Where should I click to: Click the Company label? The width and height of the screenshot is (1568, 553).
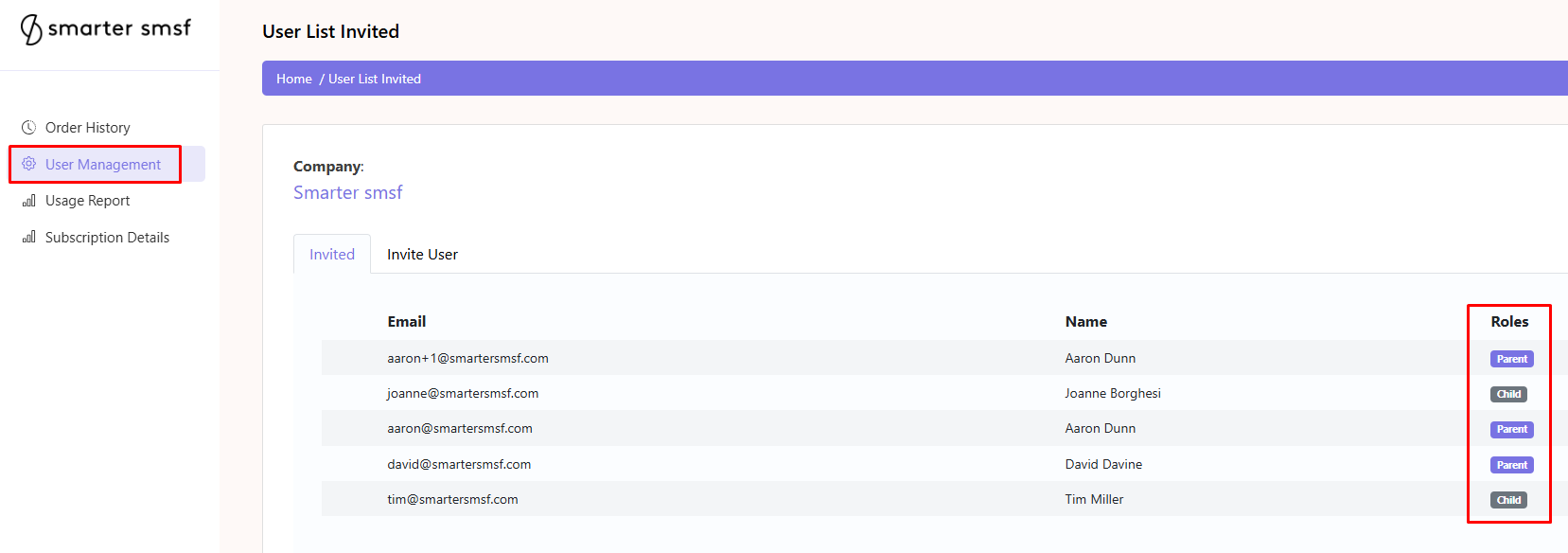(328, 166)
